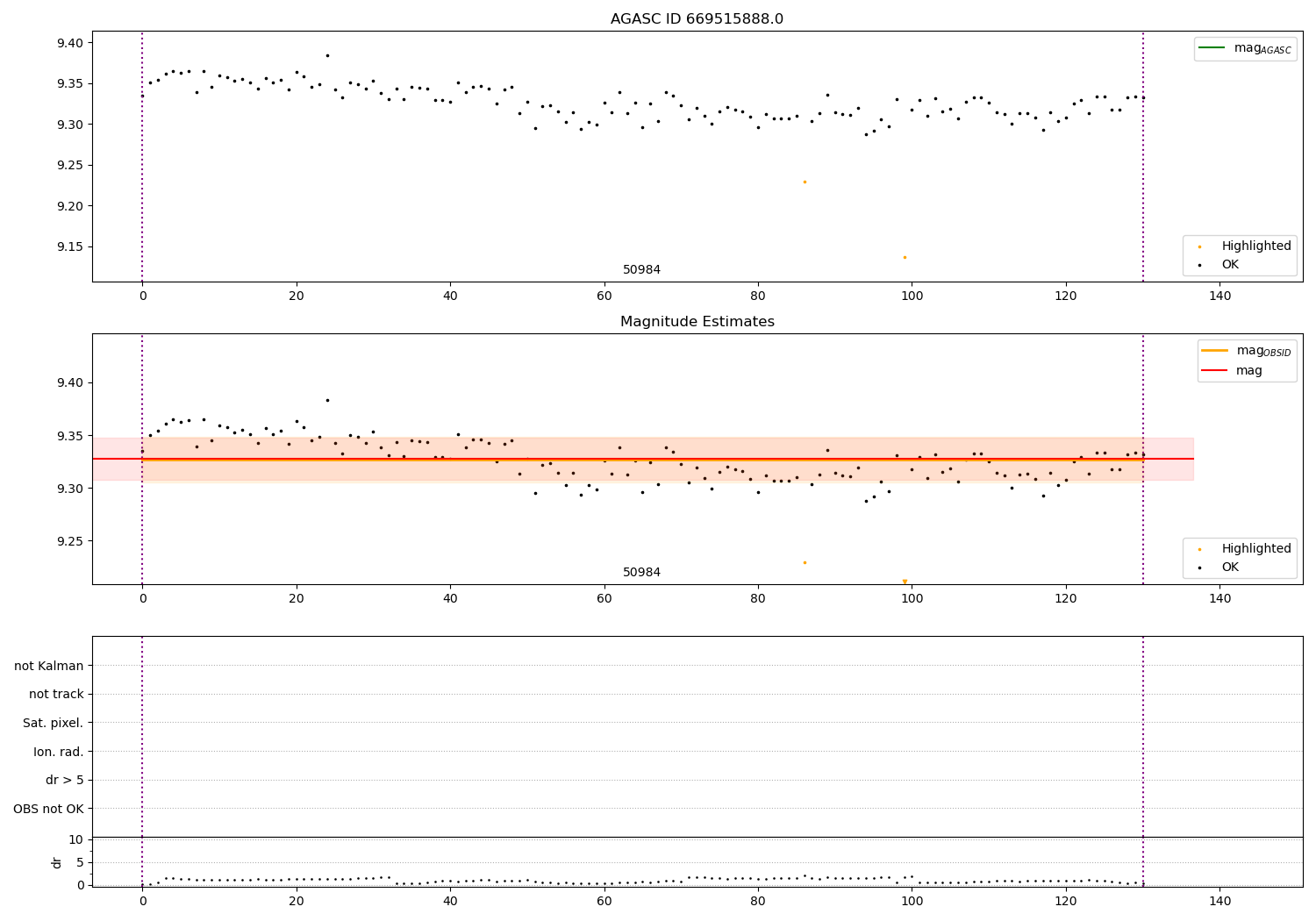
Task: Click the highest black outlier point in top plot
Action: (327, 55)
